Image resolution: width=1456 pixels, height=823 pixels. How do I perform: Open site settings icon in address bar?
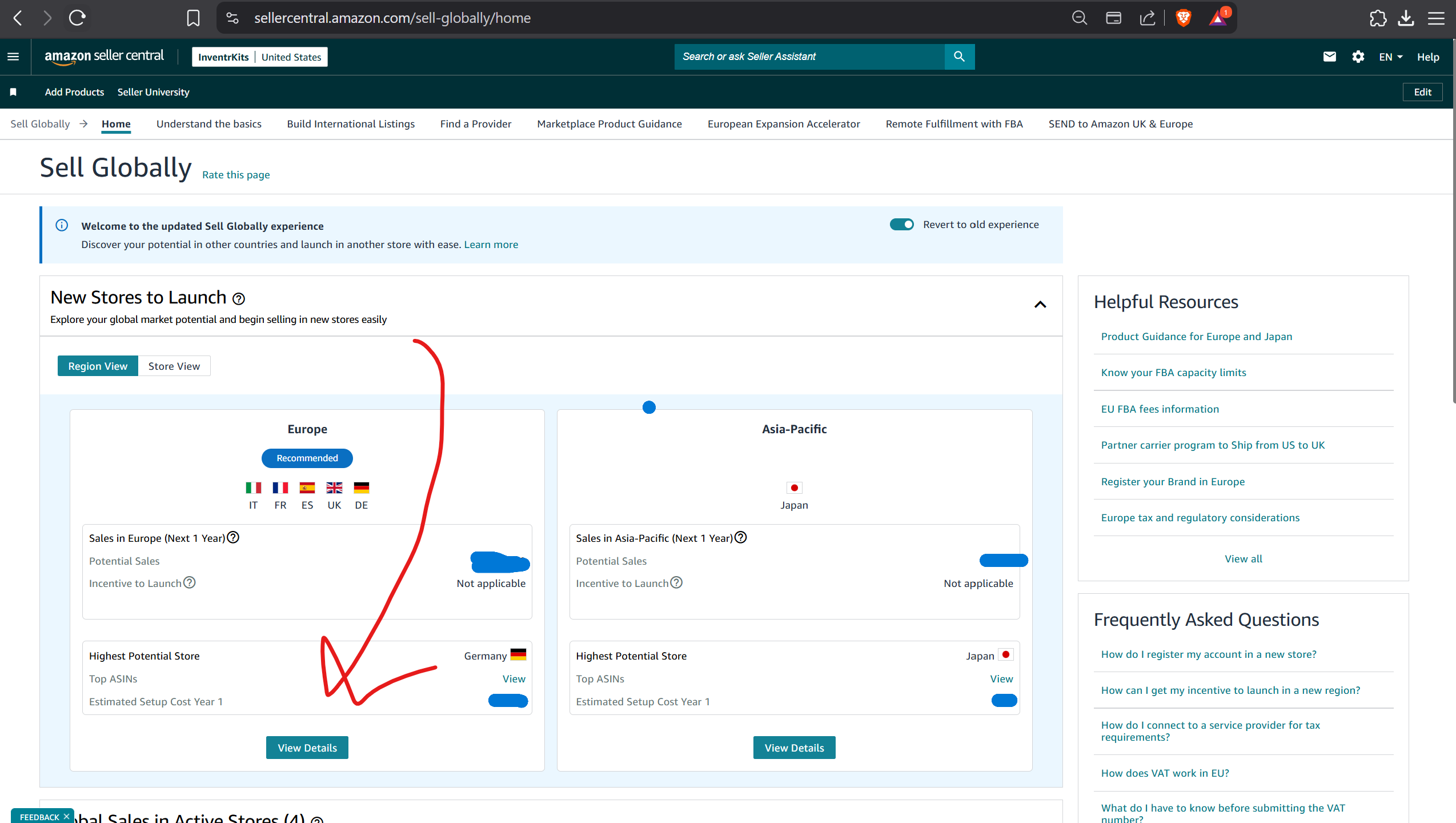tap(232, 18)
